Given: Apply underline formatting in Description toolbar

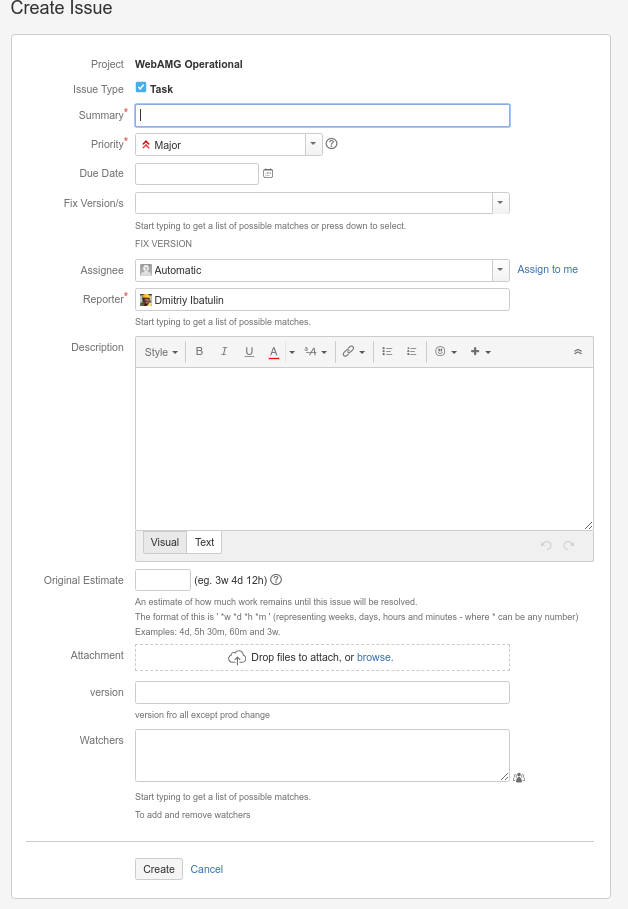Looking at the screenshot, I should [247, 351].
